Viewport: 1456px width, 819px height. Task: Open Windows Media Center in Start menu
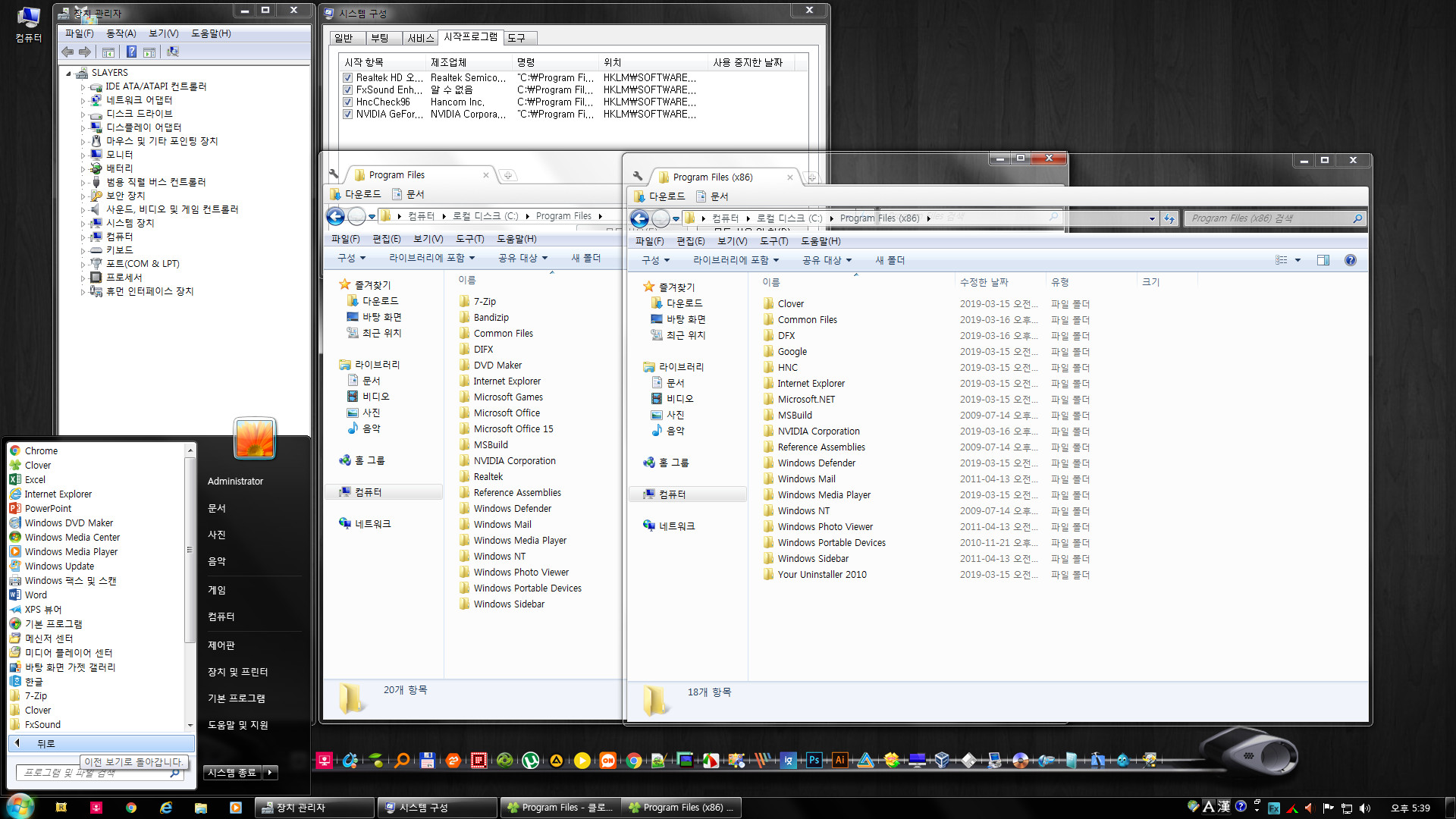tap(72, 537)
